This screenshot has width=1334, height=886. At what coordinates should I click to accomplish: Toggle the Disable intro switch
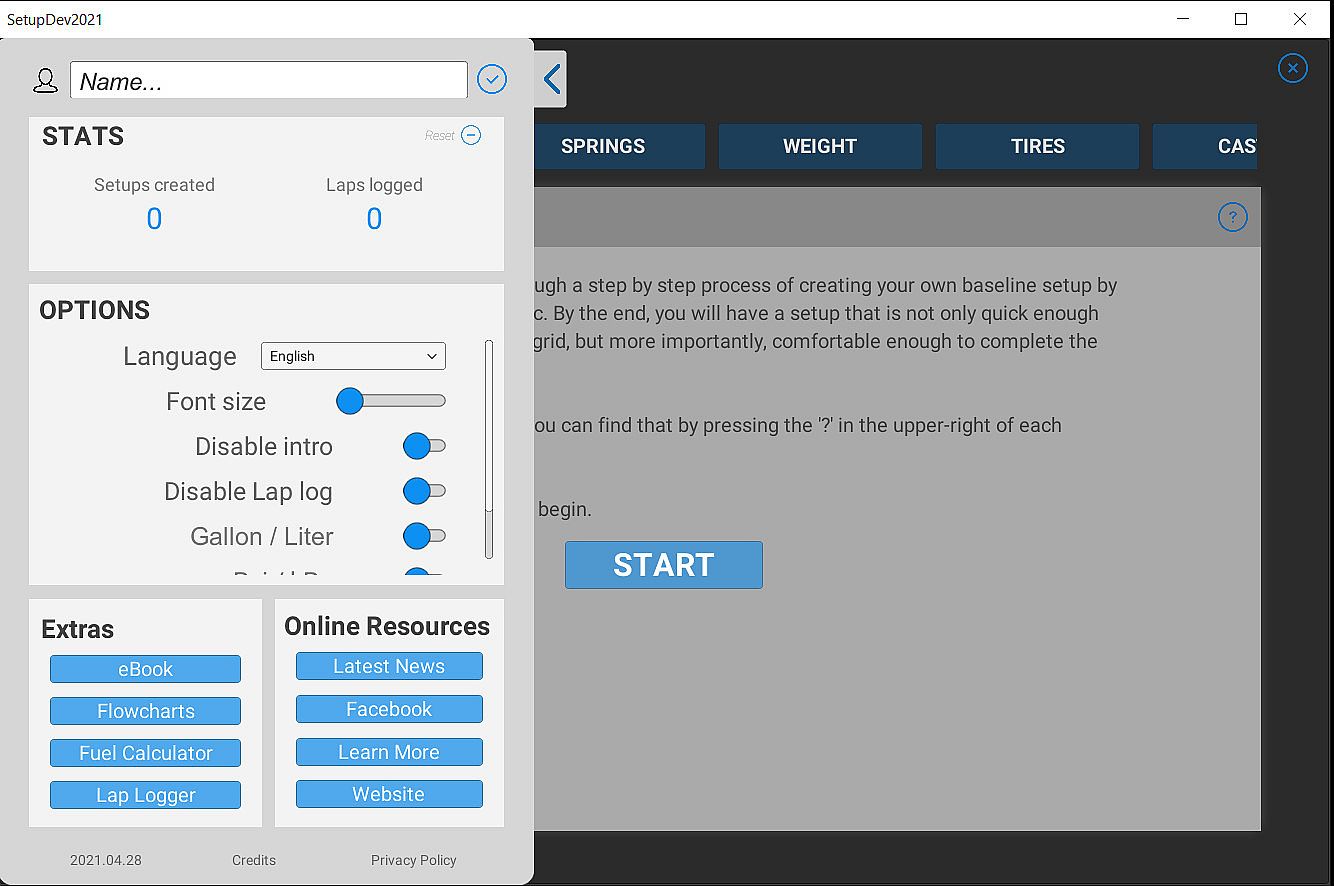tap(424, 446)
